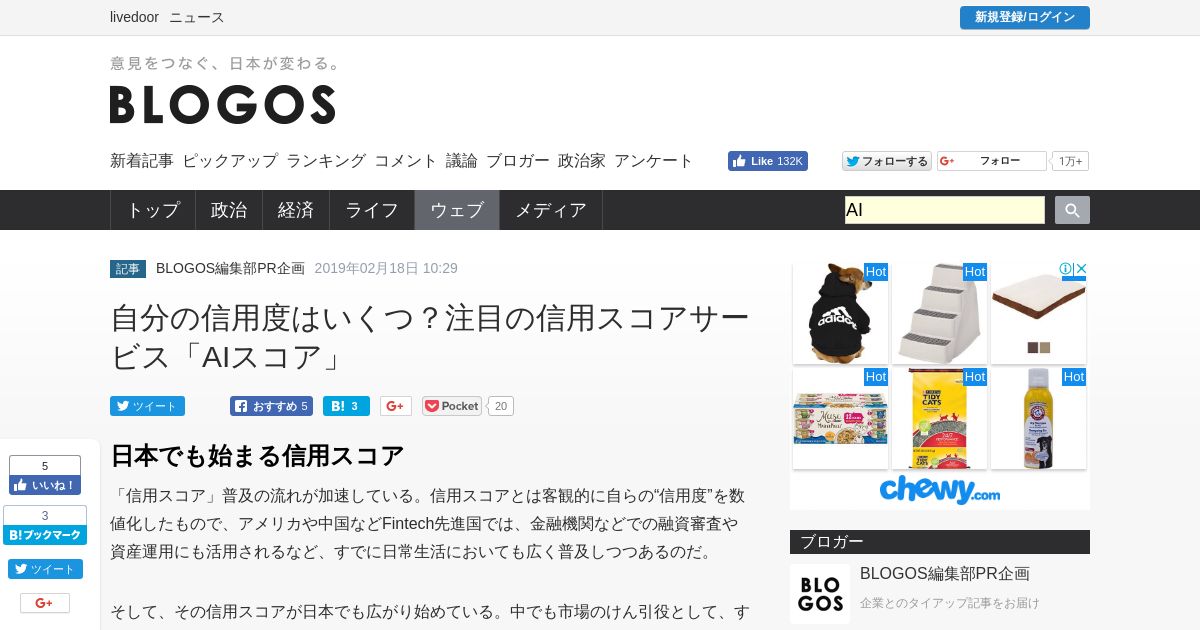
Task: Click the Hatena B! bookmark button under title
Action: 346,406
